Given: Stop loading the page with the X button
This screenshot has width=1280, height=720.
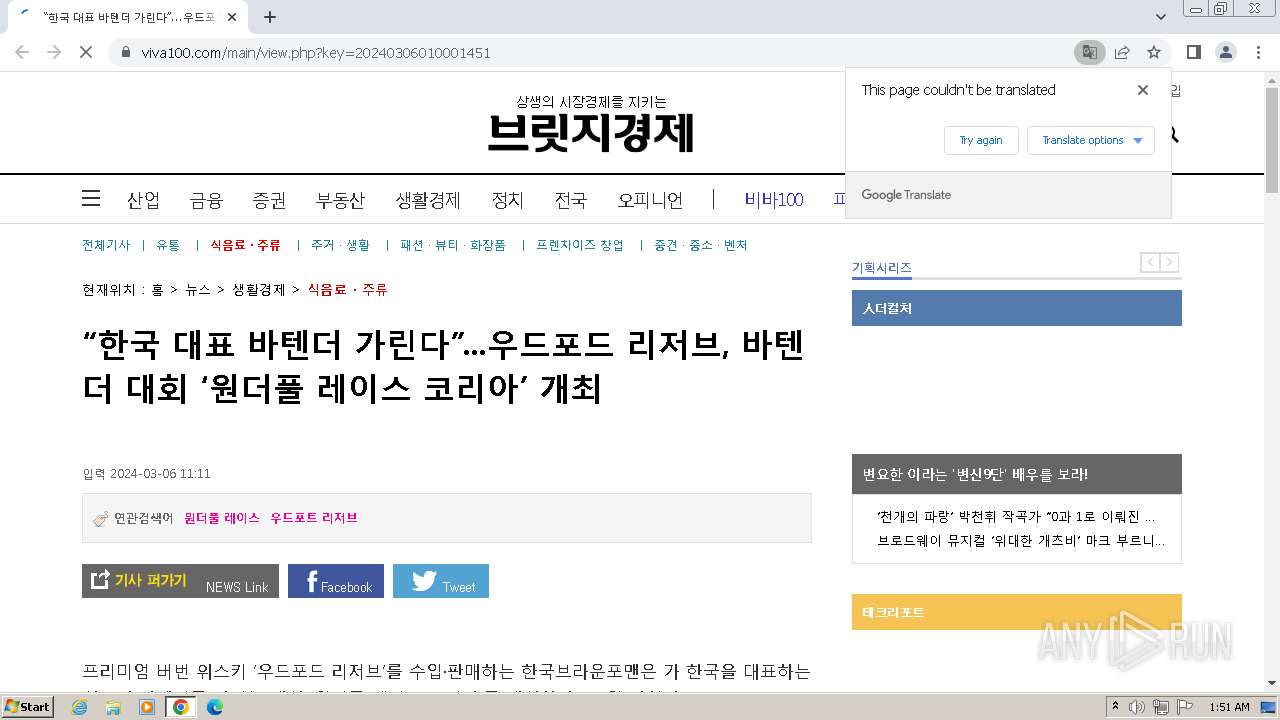Looking at the screenshot, I should [x=86, y=52].
